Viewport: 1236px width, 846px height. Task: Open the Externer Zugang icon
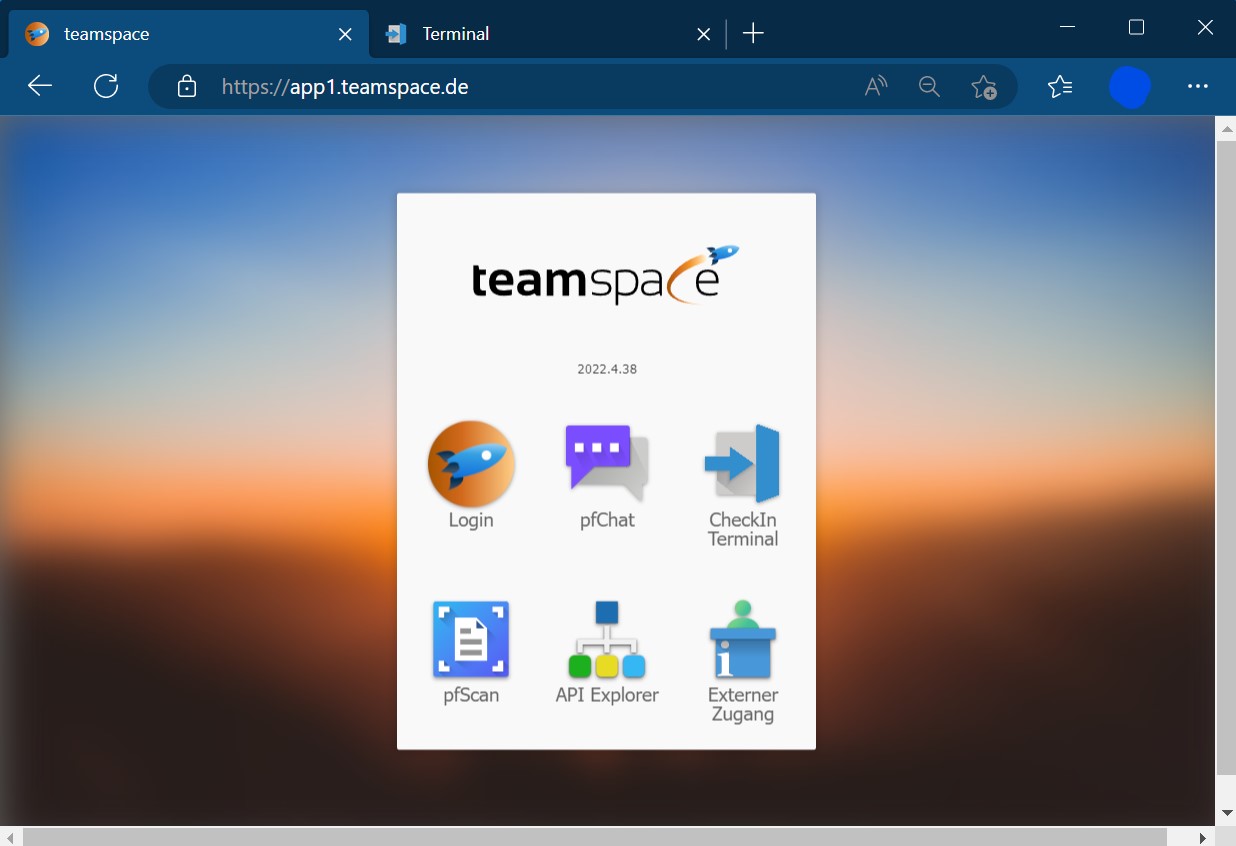(742, 639)
